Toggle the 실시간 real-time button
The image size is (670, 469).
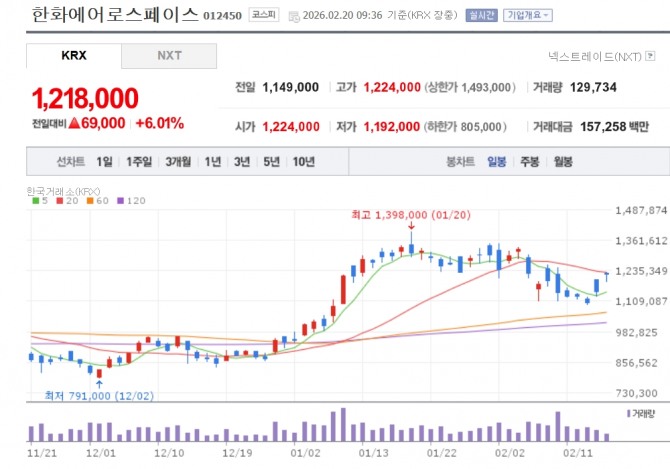point(482,15)
